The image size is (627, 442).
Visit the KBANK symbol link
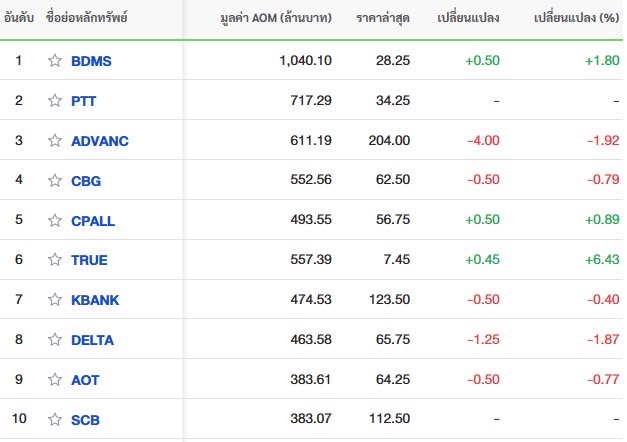95,300
